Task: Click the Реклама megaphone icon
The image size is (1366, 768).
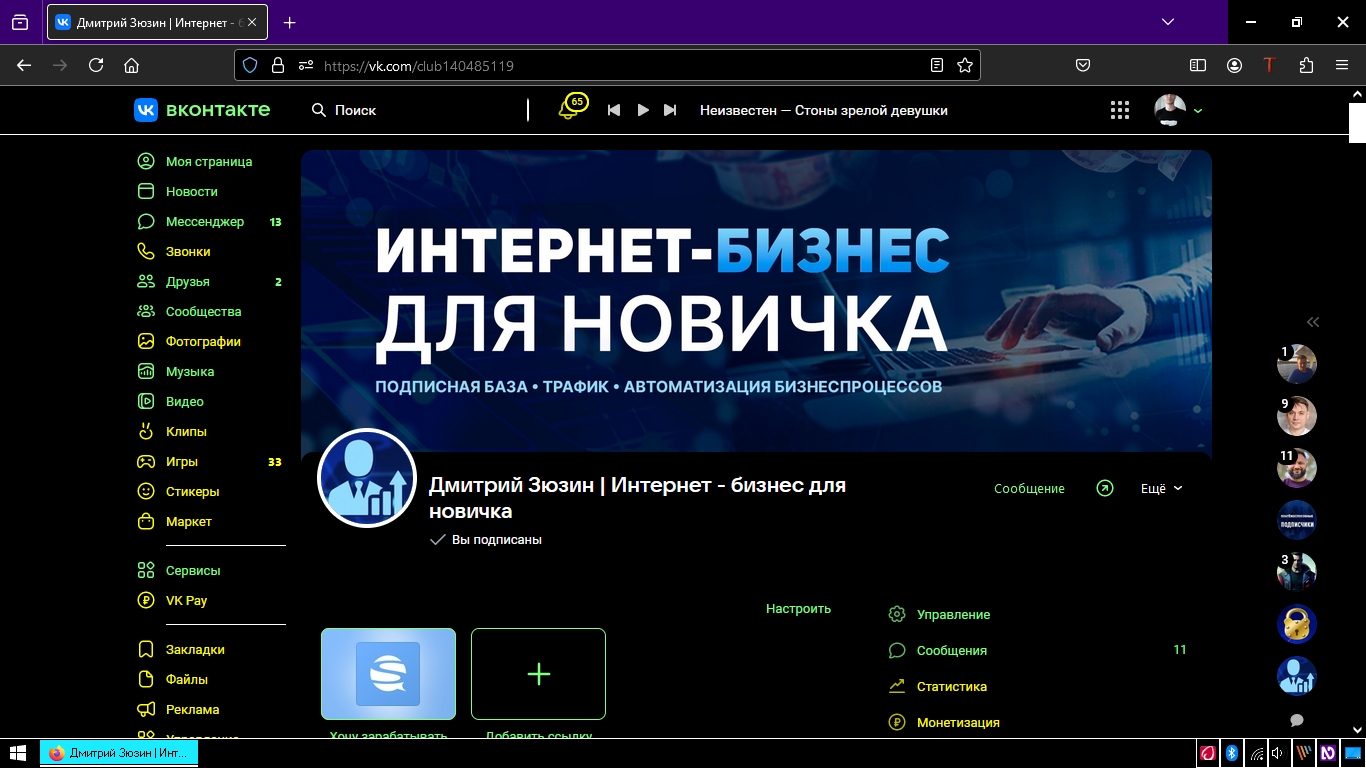Action: tap(146, 709)
